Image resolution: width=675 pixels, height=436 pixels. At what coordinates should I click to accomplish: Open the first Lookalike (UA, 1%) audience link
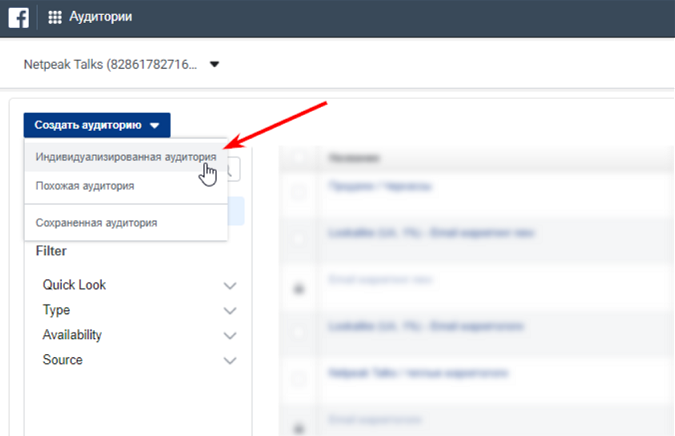[x=431, y=233]
